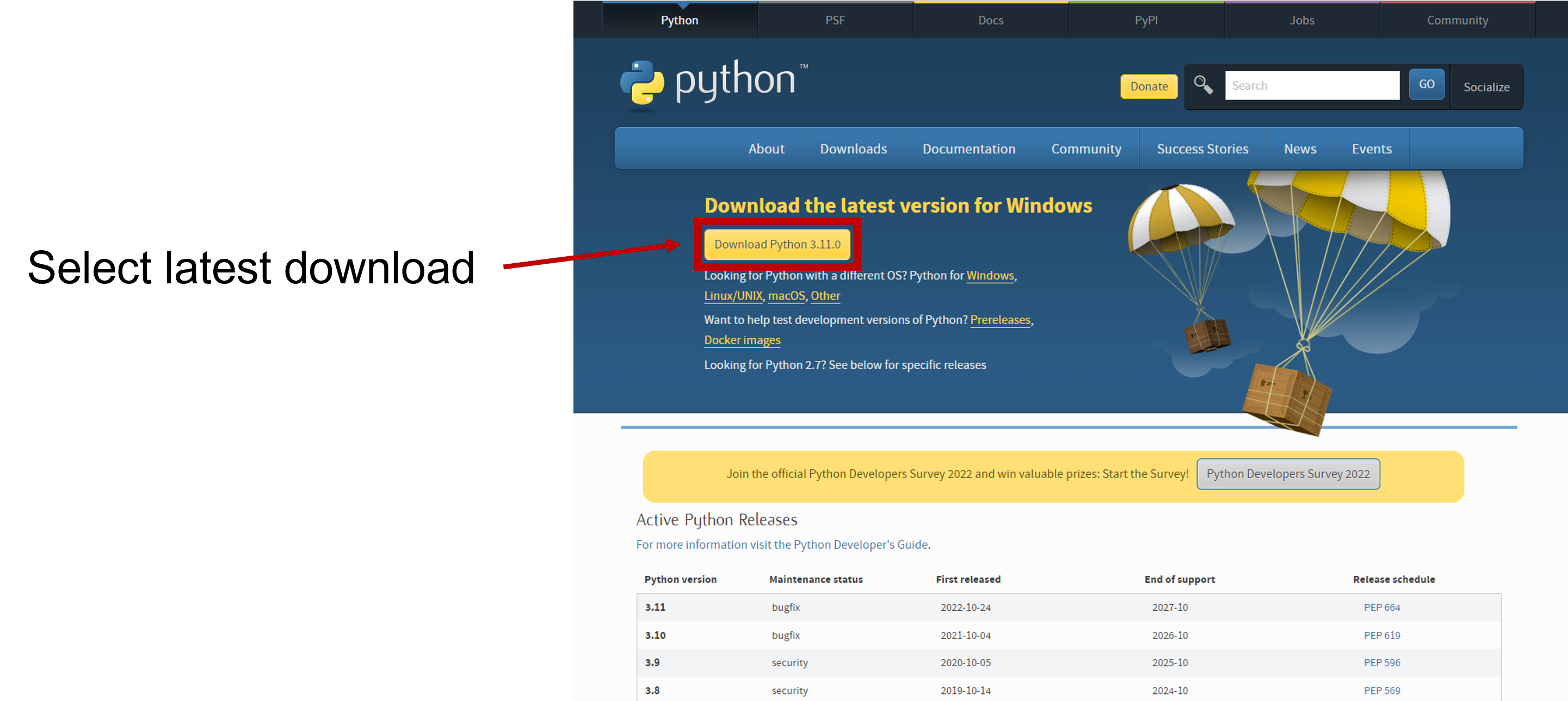The height and width of the screenshot is (701, 1568).
Task: Click Python Developers Survey 2022 button
Action: (1287, 474)
